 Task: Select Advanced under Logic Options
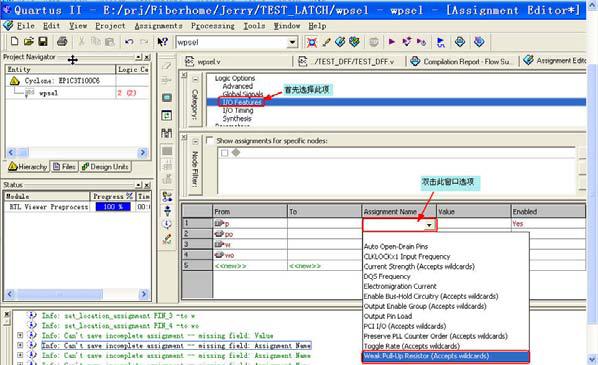[238, 87]
